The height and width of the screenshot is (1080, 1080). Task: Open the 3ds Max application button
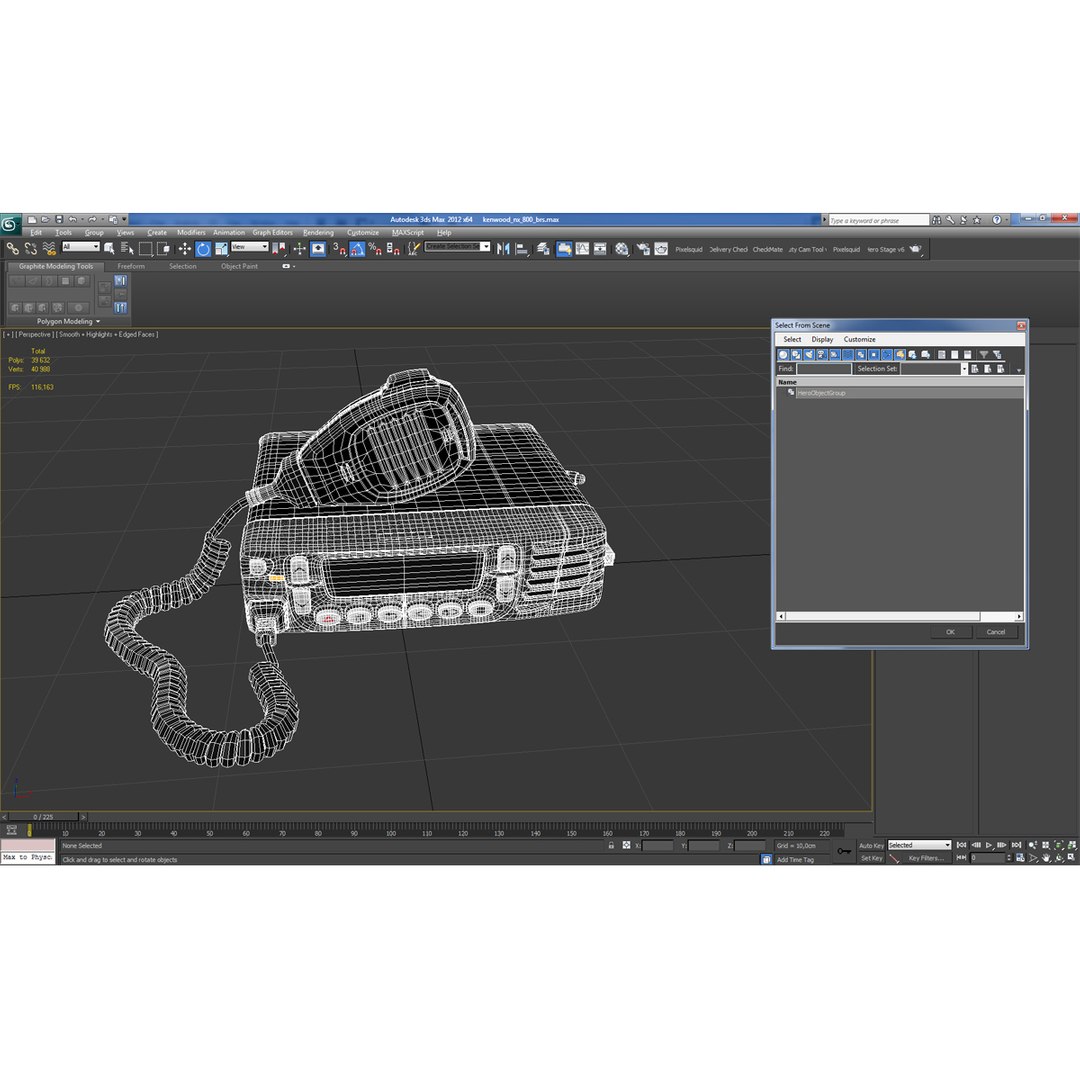10,224
